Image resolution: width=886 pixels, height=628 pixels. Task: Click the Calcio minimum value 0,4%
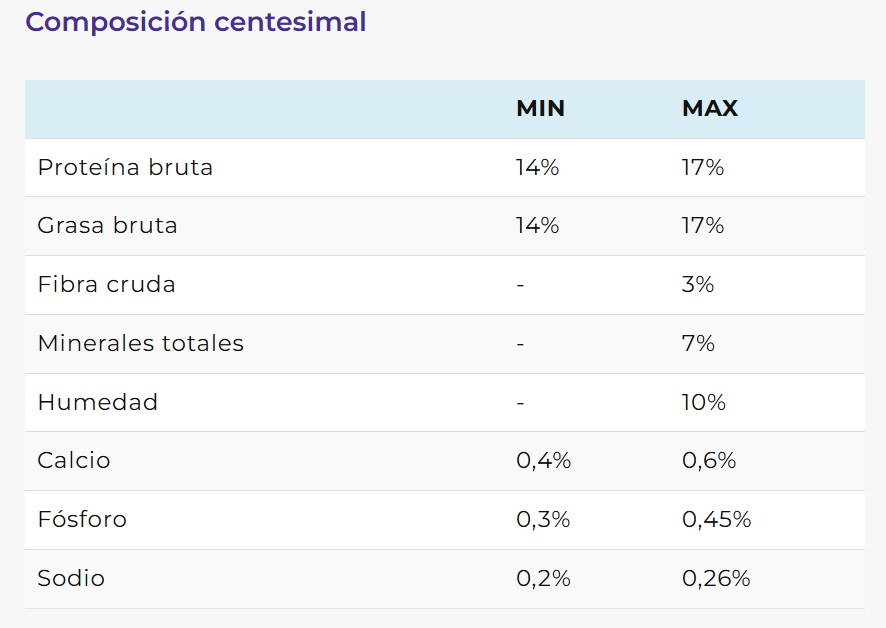[543, 461]
